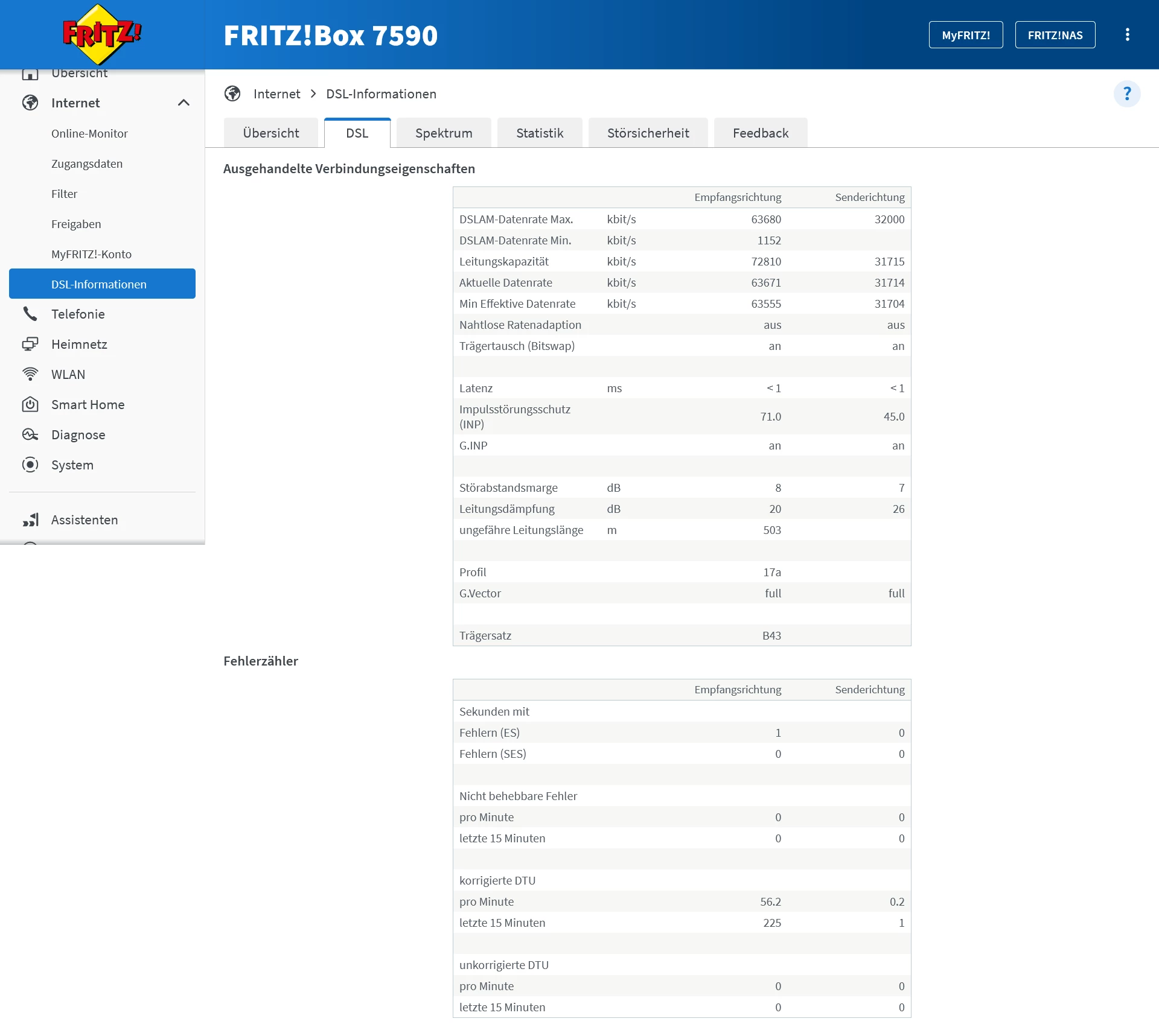Click the Internet breadcrumb link
The image size is (1159, 1036).
click(x=276, y=94)
